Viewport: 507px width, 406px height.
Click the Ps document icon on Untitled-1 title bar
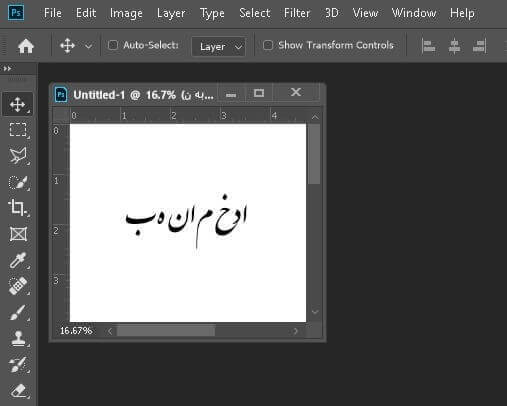61,95
